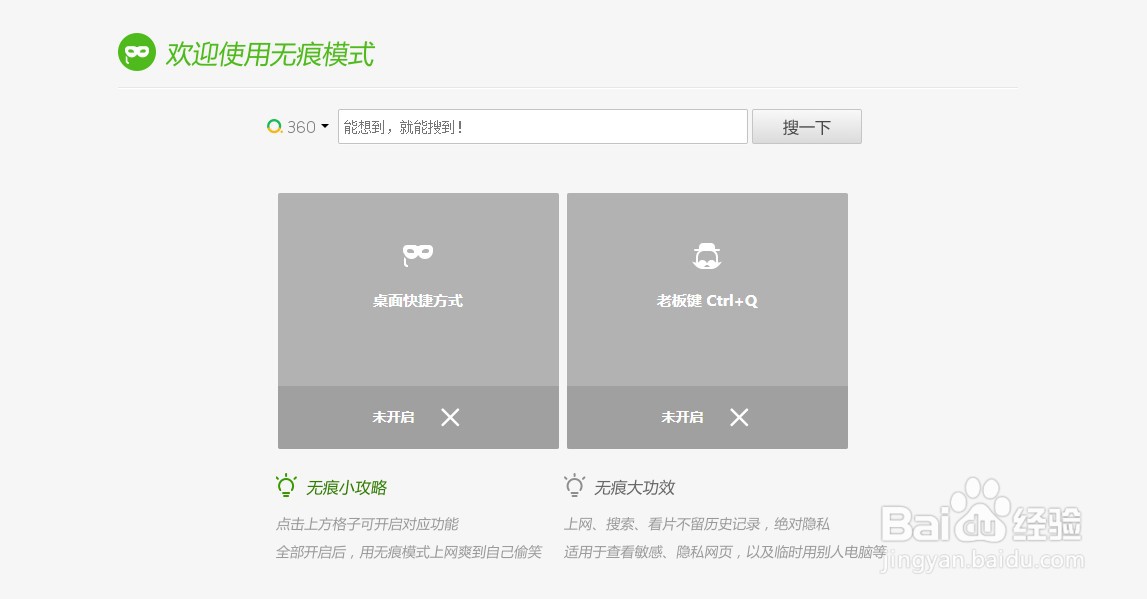Click the 搜一下 search button
1147x599 pixels.
pos(806,127)
